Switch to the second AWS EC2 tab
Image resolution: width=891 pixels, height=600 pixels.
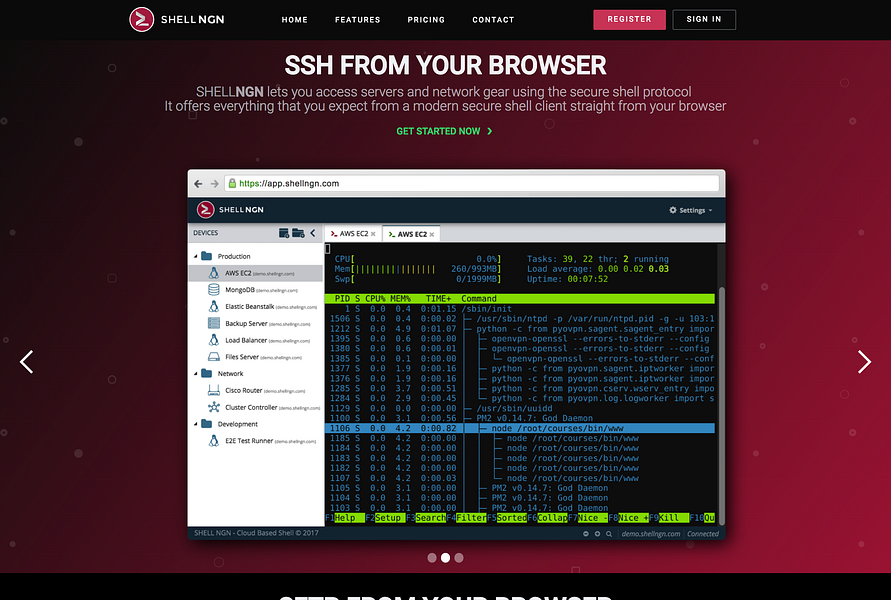pos(410,234)
